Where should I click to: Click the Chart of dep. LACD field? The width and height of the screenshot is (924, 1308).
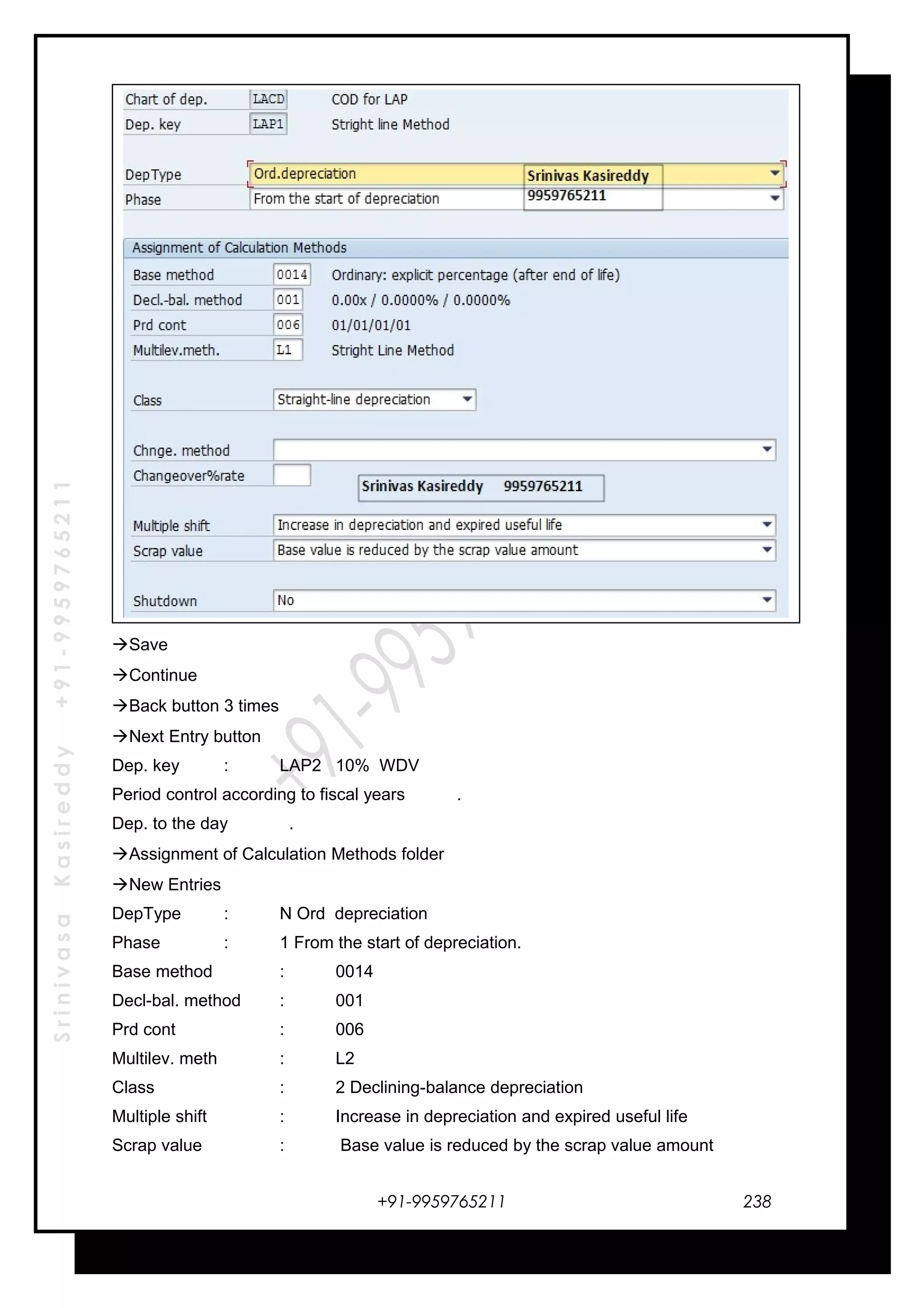(268, 99)
